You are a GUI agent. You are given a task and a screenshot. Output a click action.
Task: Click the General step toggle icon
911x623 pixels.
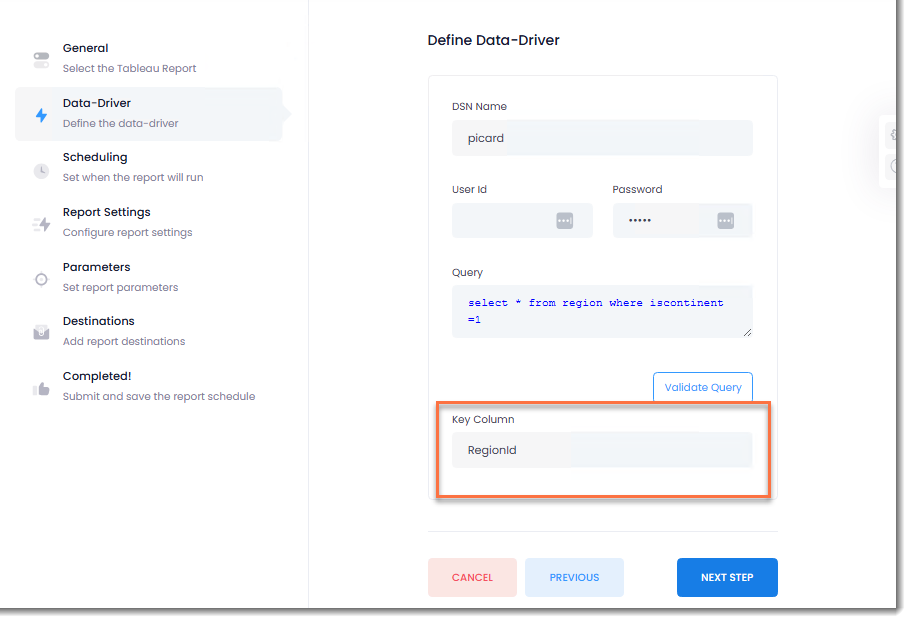coord(41,60)
